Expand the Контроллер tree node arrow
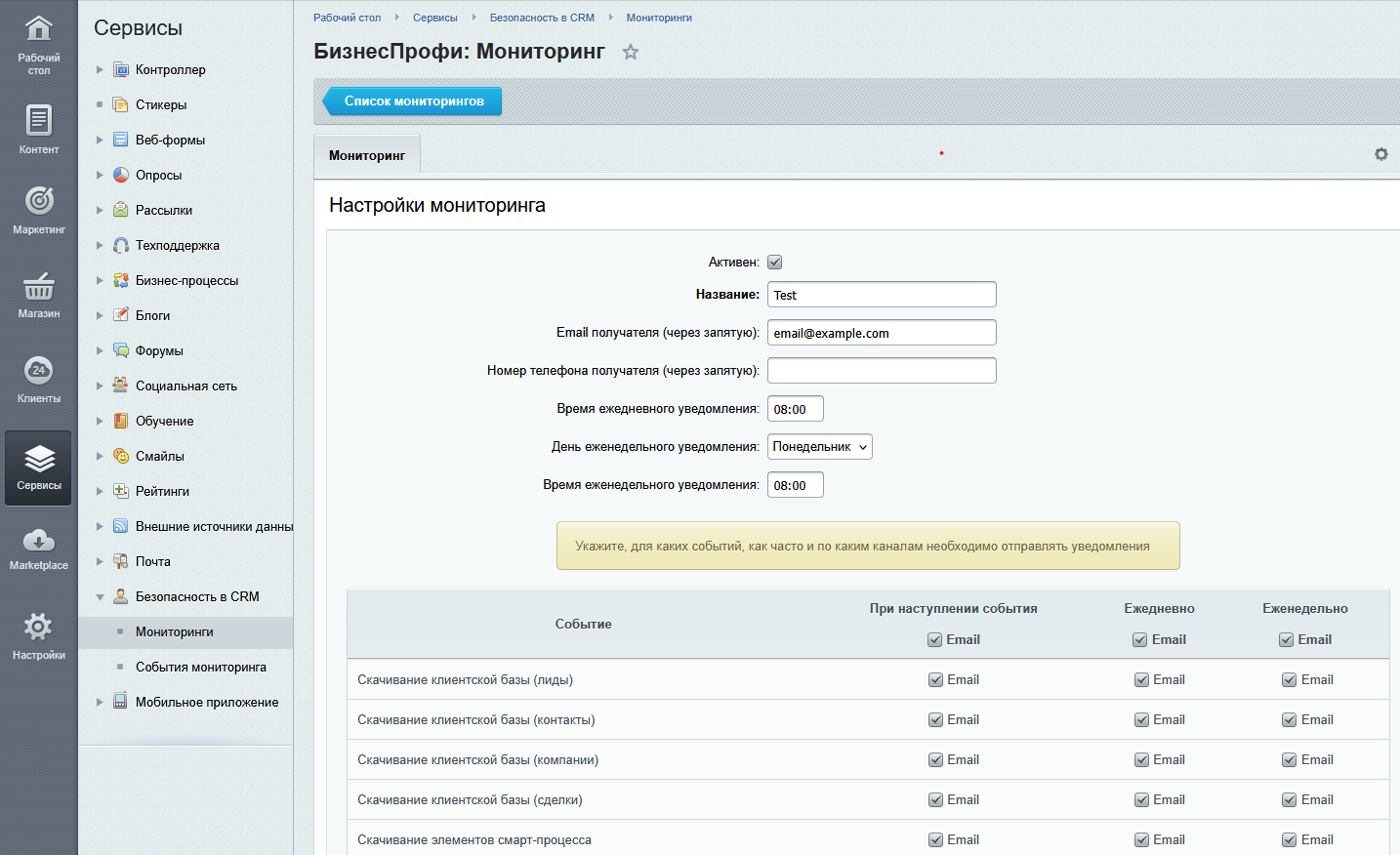This screenshot has height=855, width=1400. (100, 69)
